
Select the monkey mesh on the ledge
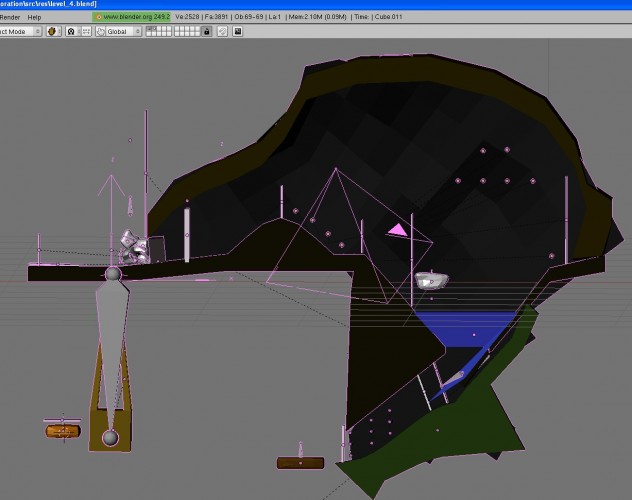[134, 247]
